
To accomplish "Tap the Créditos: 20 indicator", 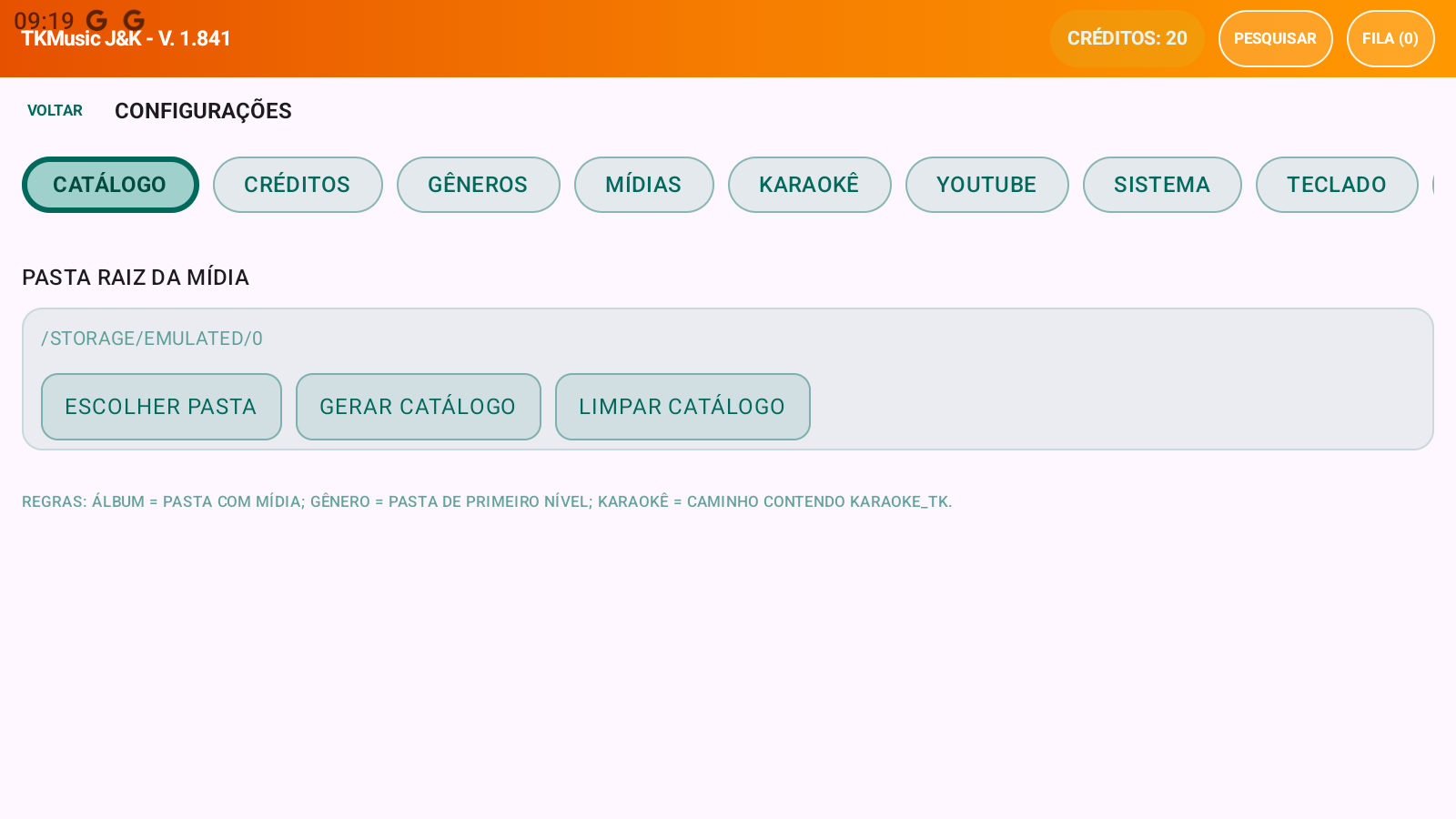I will [1127, 38].
